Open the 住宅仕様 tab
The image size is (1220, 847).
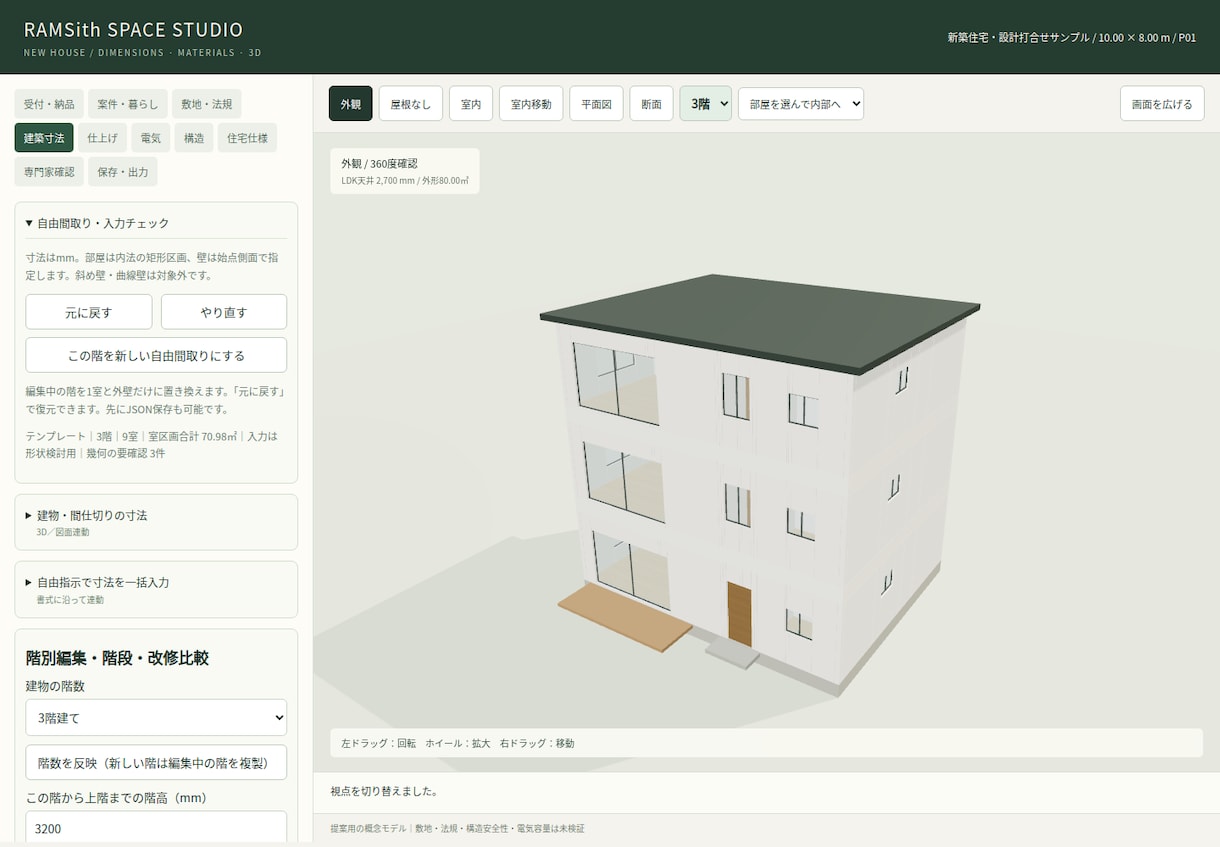[x=247, y=138]
